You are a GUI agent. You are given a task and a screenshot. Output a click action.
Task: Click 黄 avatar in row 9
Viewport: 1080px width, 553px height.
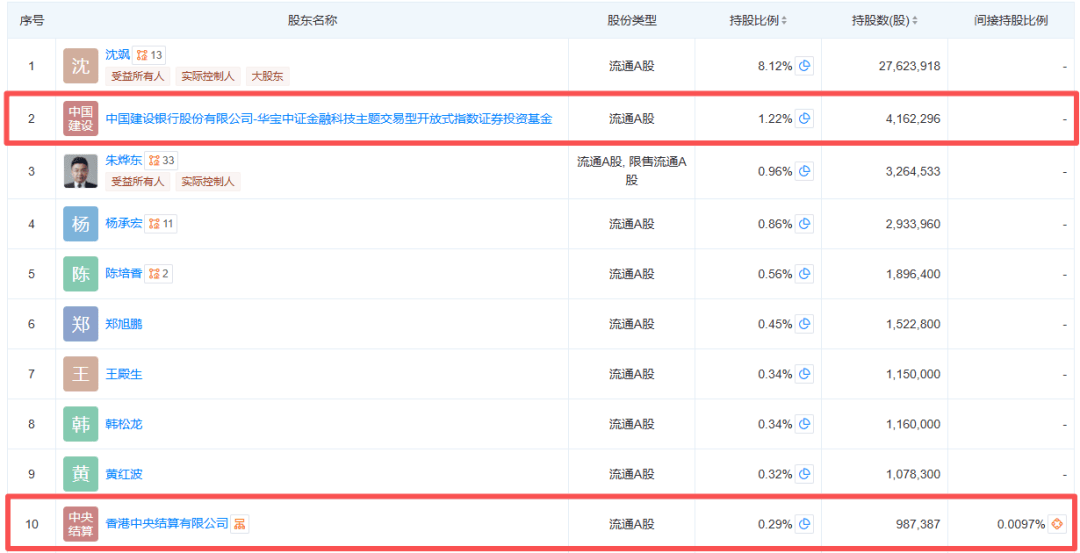81,474
